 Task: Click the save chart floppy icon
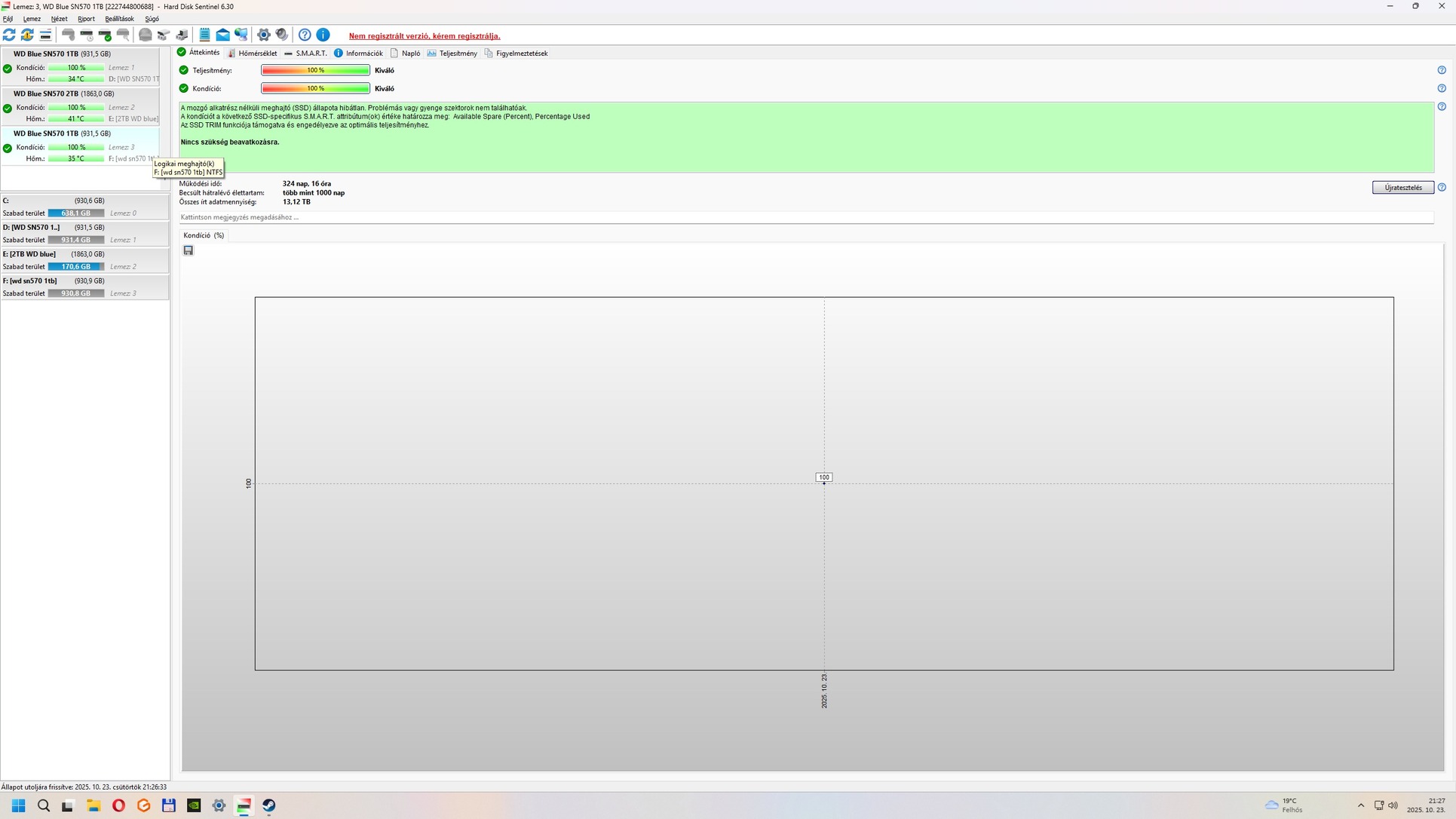189,250
